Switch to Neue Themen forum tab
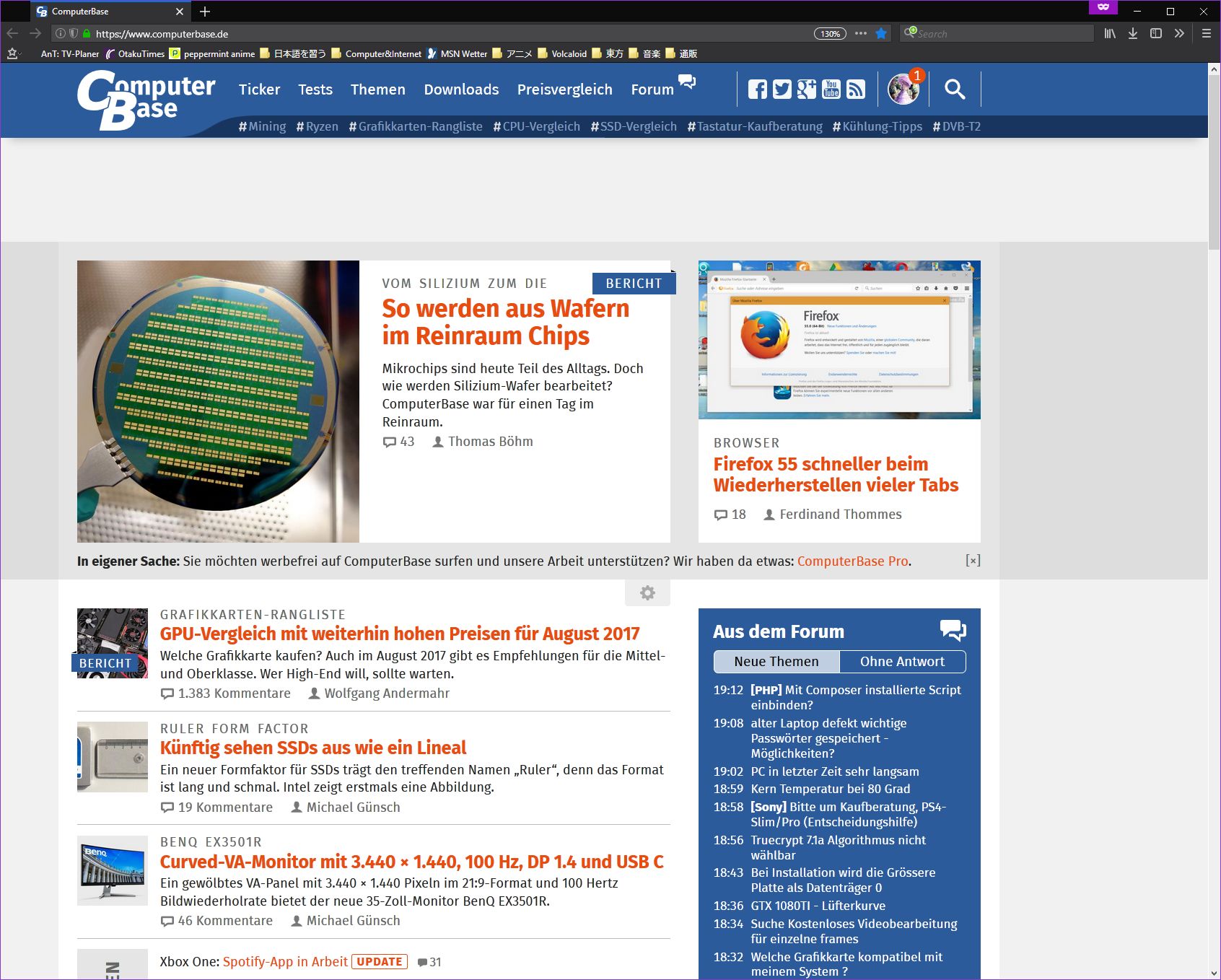 coord(776,662)
